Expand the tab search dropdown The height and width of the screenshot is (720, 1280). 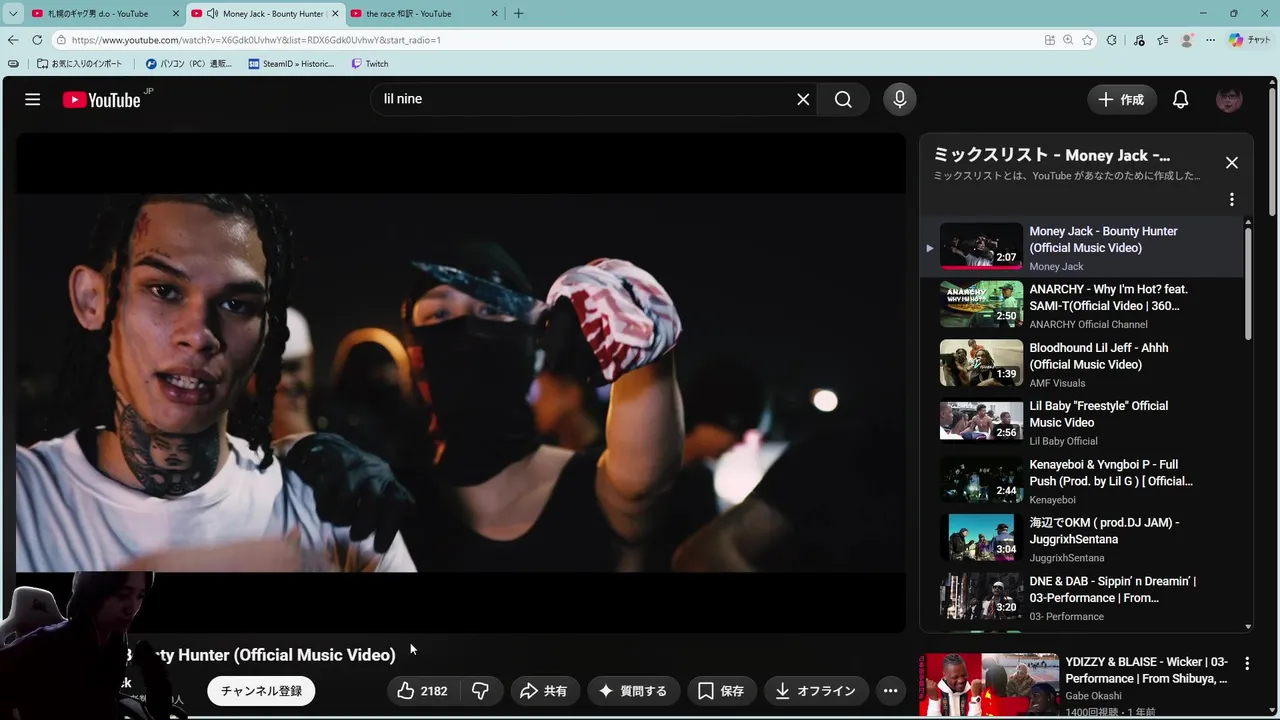(13, 14)
